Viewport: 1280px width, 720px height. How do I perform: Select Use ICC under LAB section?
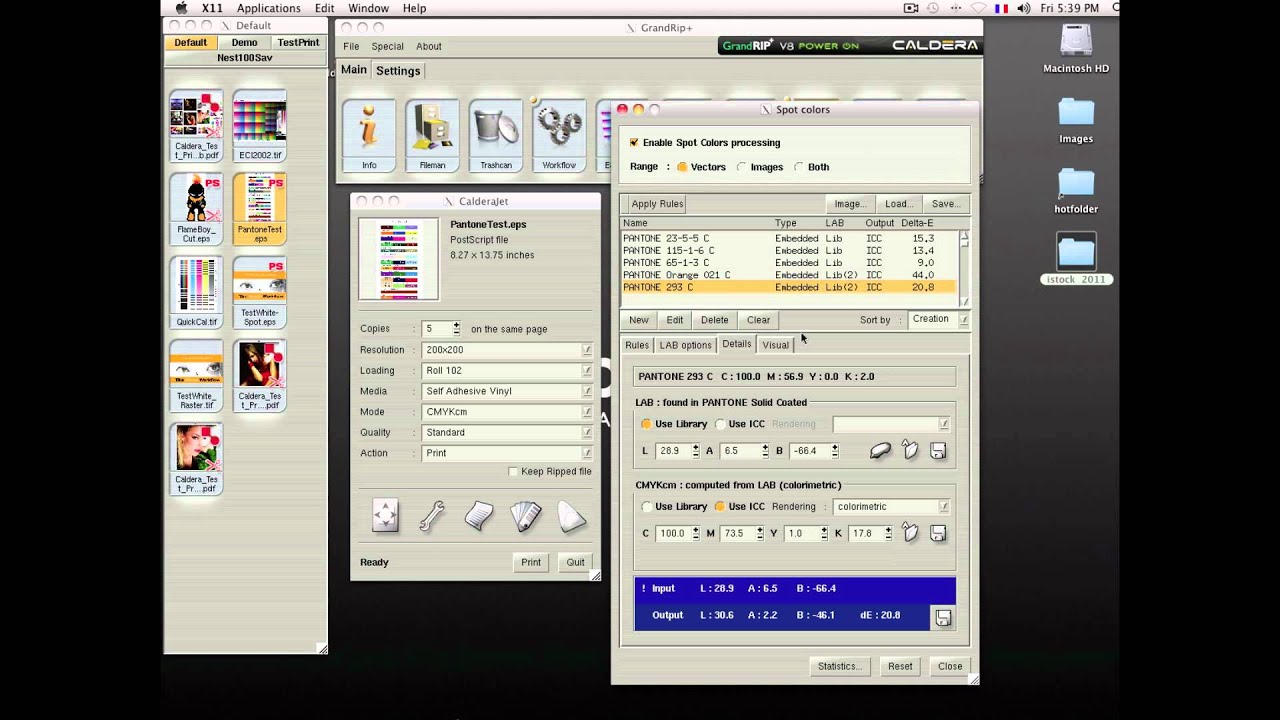click(720, 424)
